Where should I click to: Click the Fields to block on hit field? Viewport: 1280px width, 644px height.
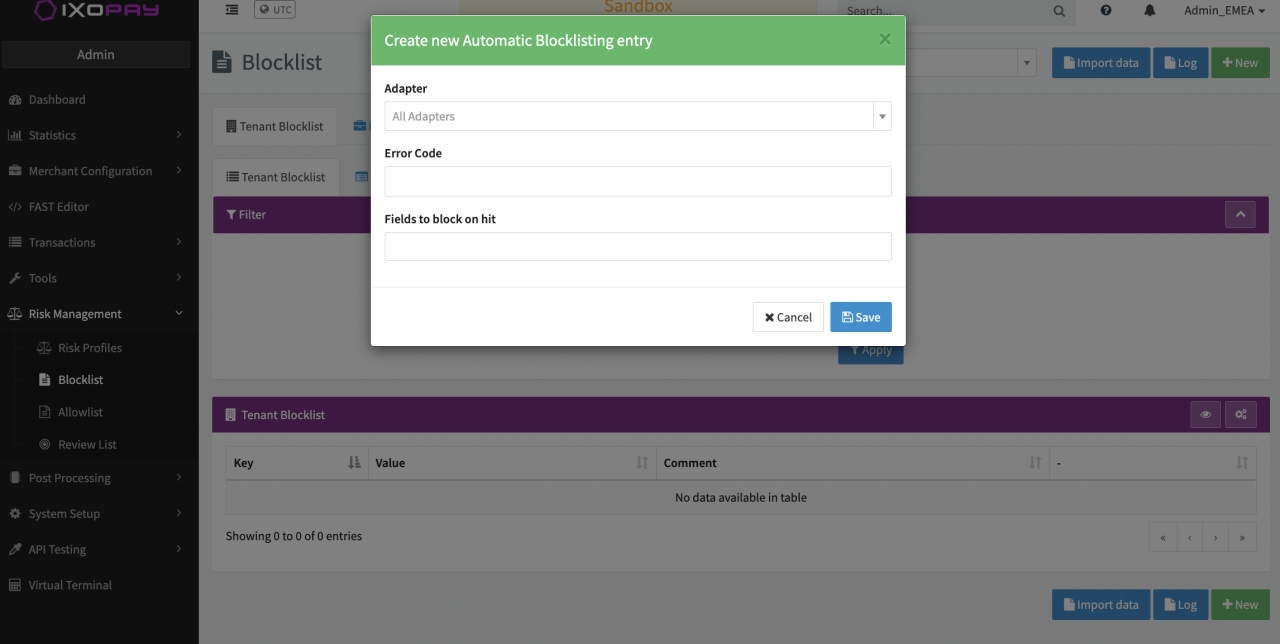(x=637, y=247)
